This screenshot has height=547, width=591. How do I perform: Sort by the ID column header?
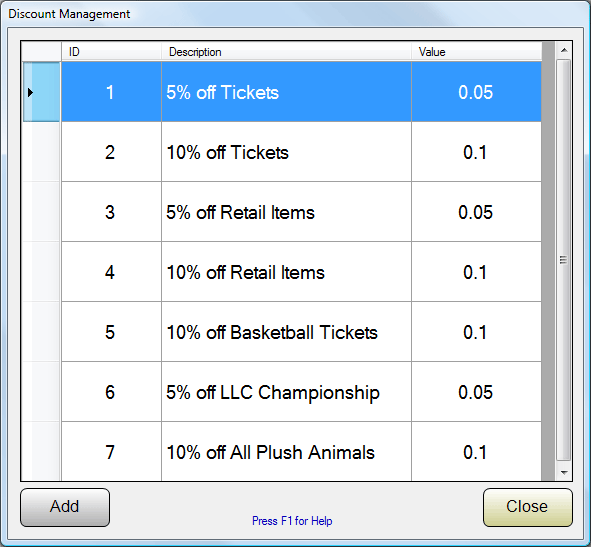tap(112, 52)
